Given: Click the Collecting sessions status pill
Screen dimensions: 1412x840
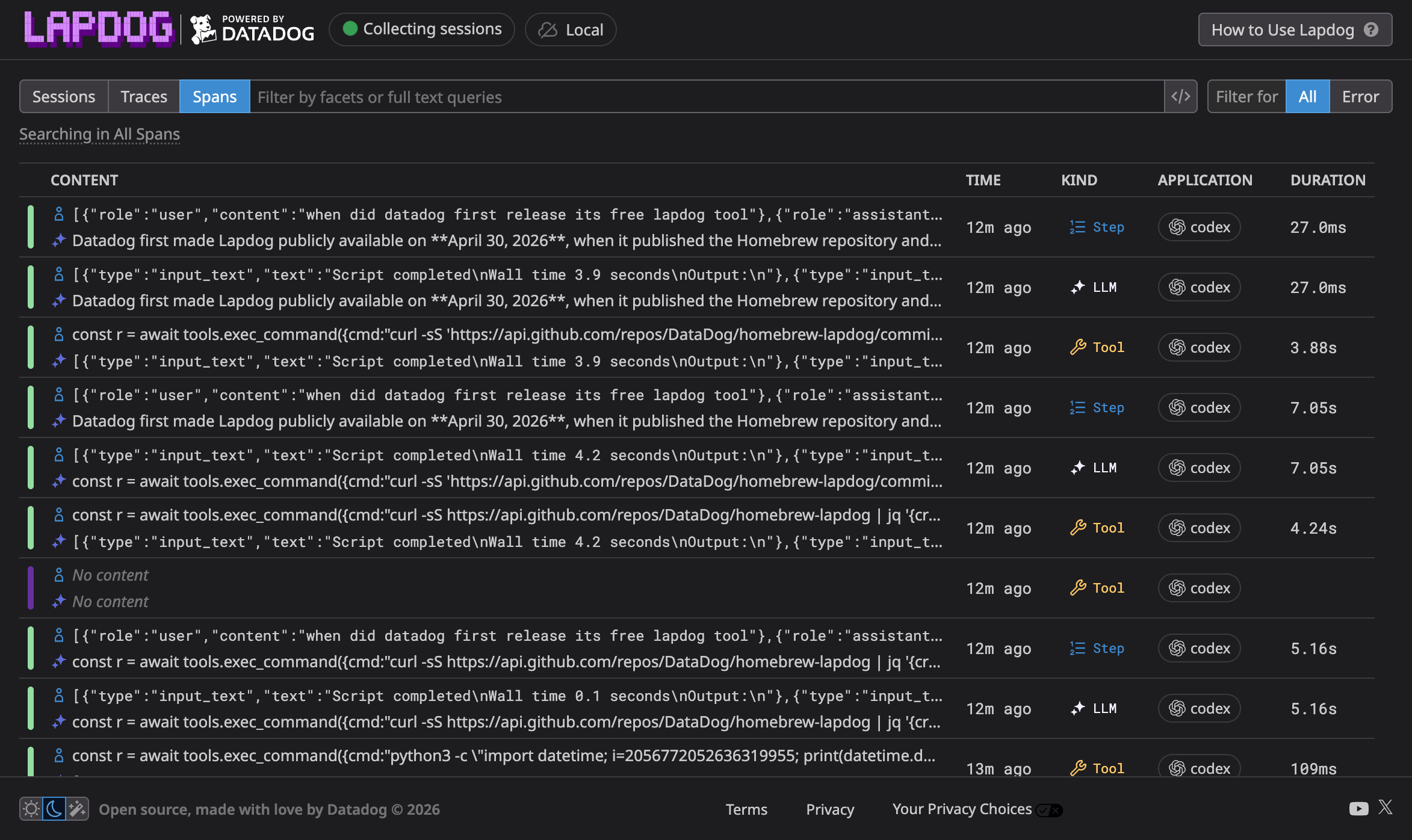Looking at the screenshot, I should tap(422, 29).
